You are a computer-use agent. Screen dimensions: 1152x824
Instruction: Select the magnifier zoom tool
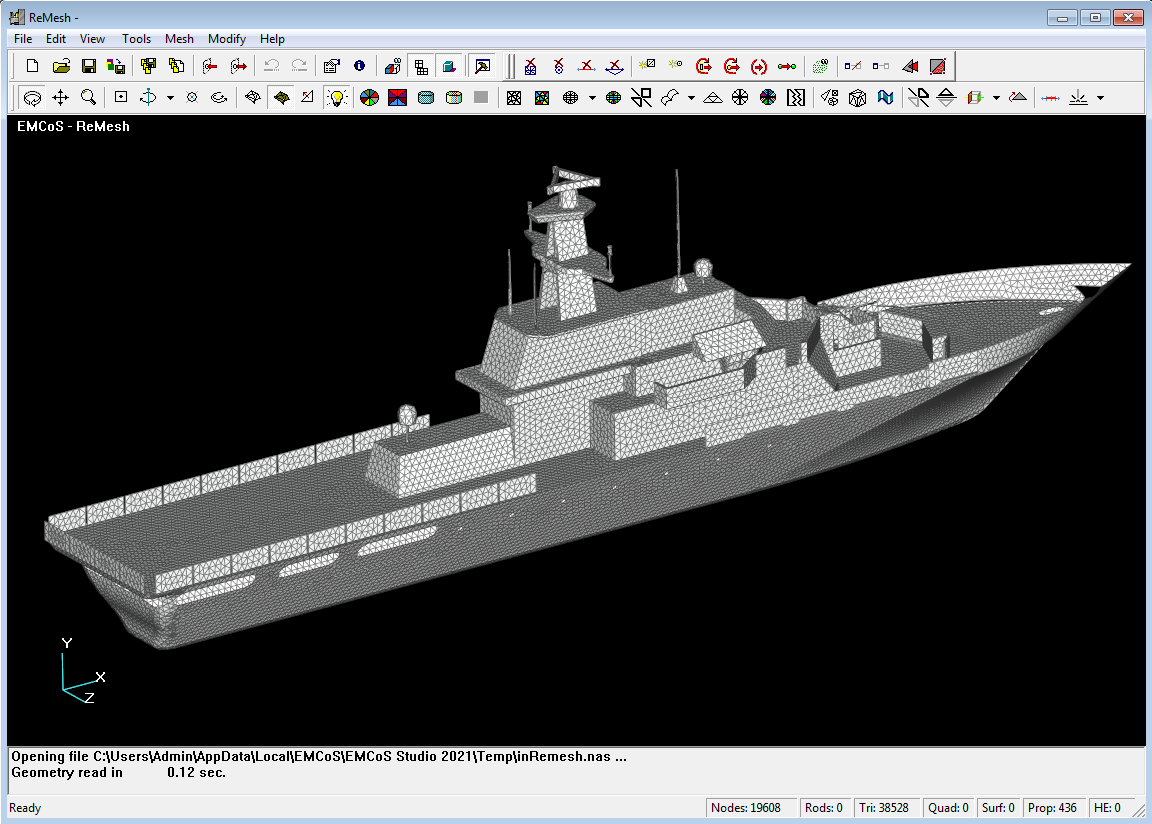88,98
